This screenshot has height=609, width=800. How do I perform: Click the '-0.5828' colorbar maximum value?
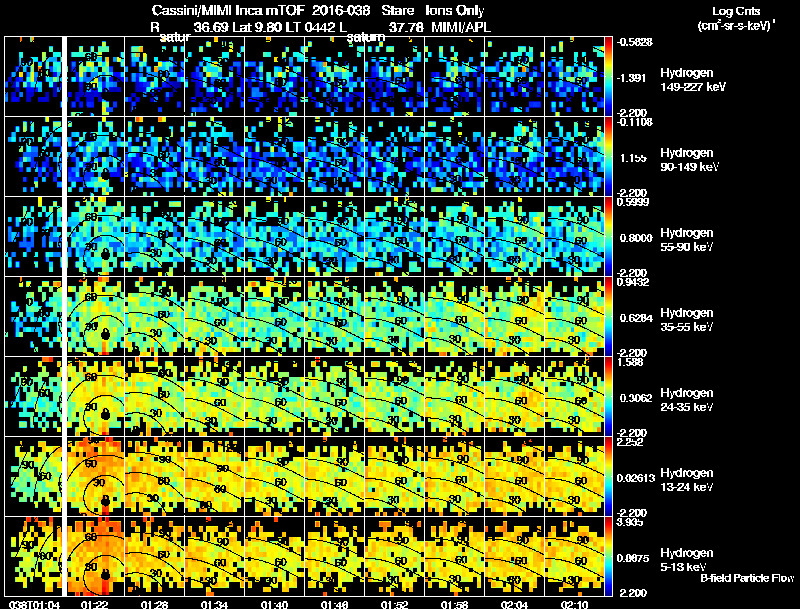click(x=634, y=42)
